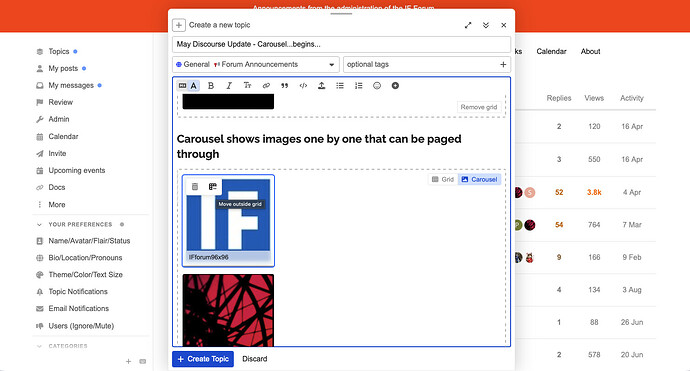
Task: Open About tab in top navigation
Action: (x=590, y=51)
